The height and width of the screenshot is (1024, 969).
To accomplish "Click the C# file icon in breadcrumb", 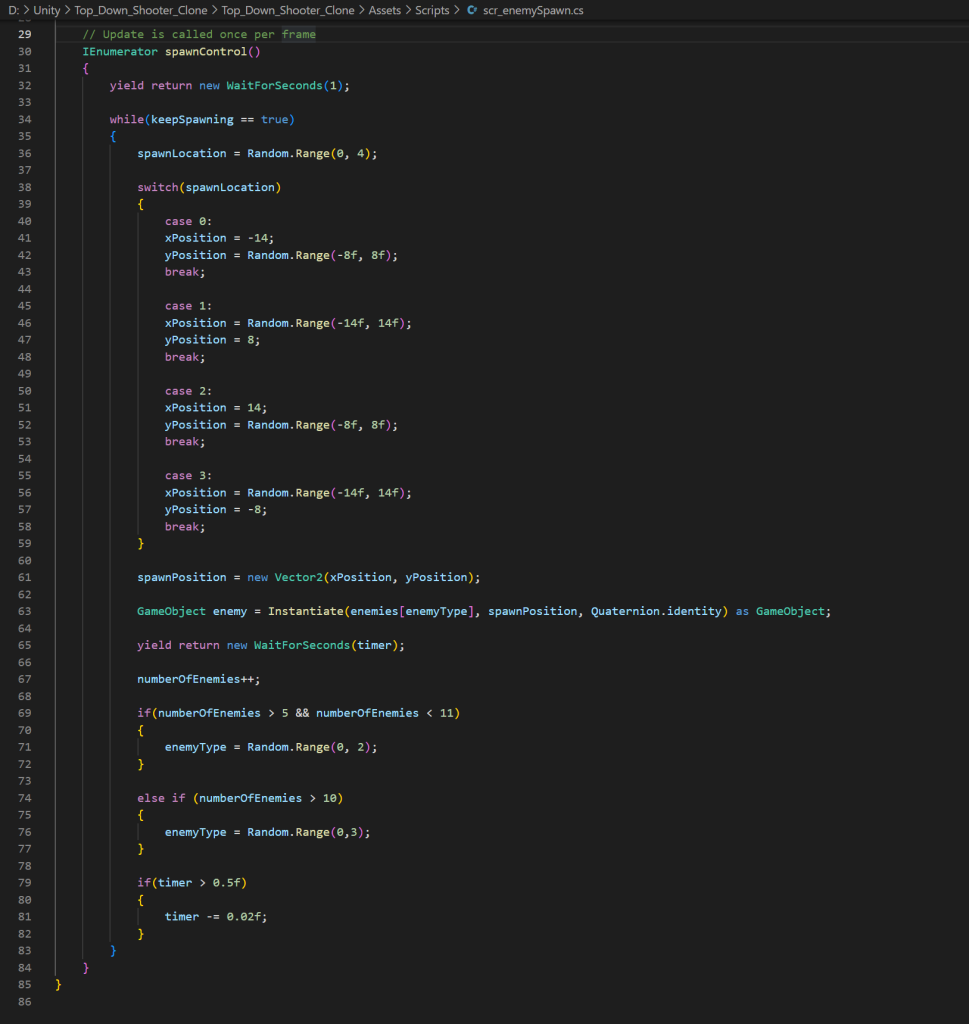I will click(x=472, y=10).
